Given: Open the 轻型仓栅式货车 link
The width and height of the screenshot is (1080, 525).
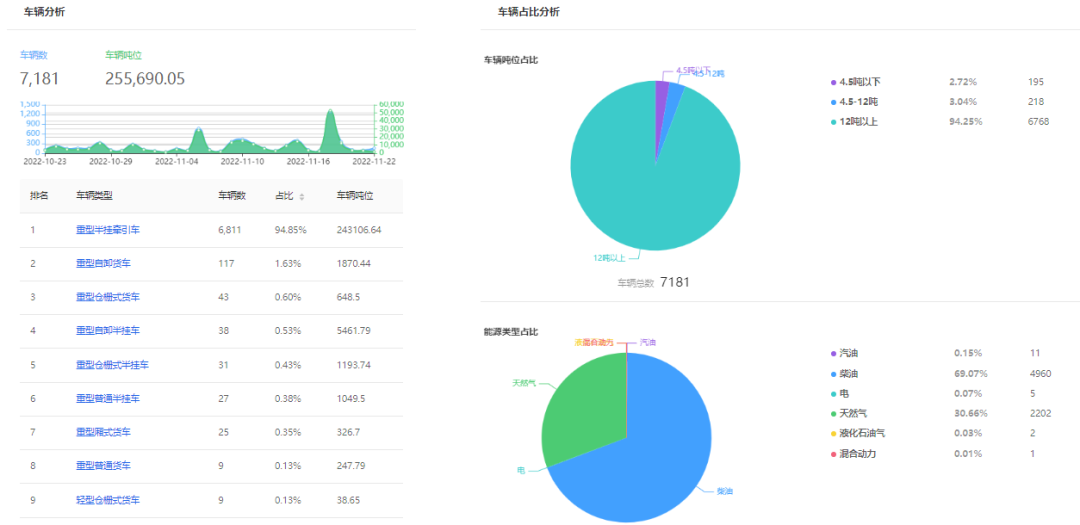Looking at the screenshot, I should 108,500.
